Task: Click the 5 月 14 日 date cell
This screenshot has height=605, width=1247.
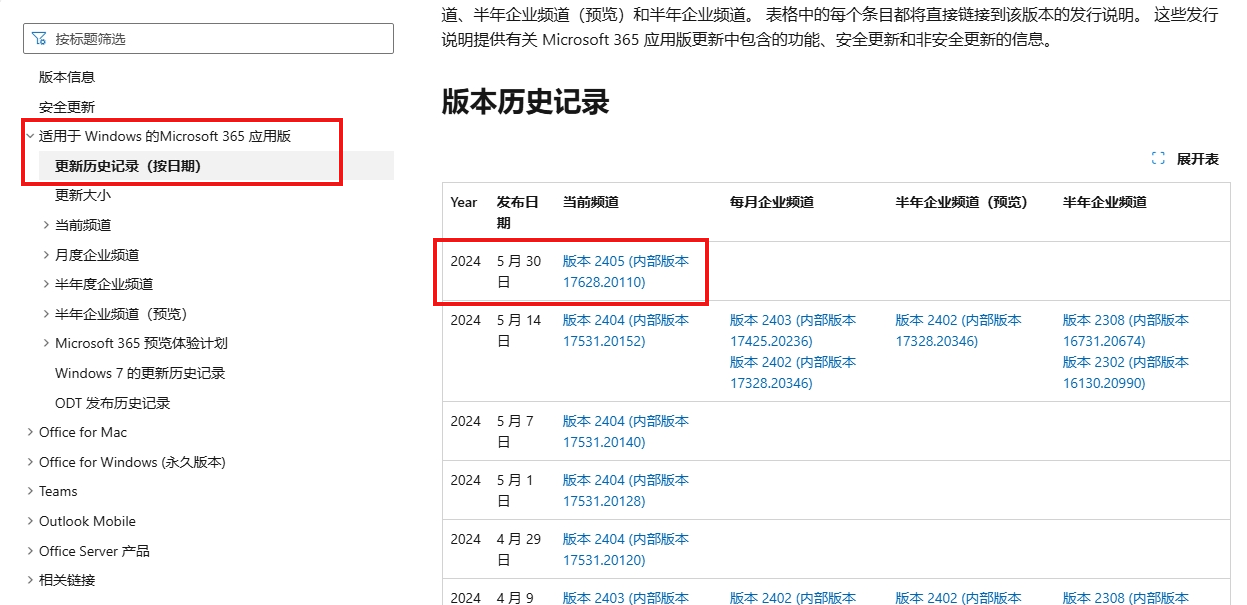Action: (519, 331)
